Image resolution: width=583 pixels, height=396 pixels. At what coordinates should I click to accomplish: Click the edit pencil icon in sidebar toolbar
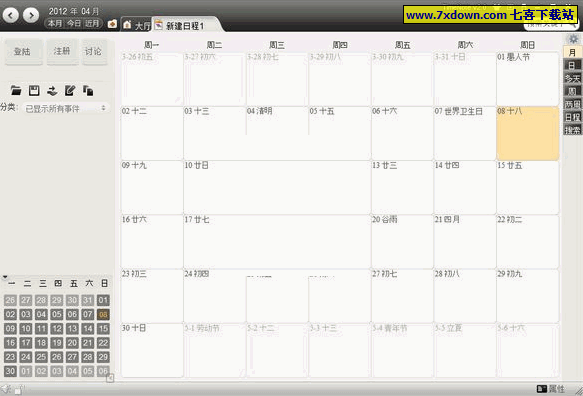(70, 90)
